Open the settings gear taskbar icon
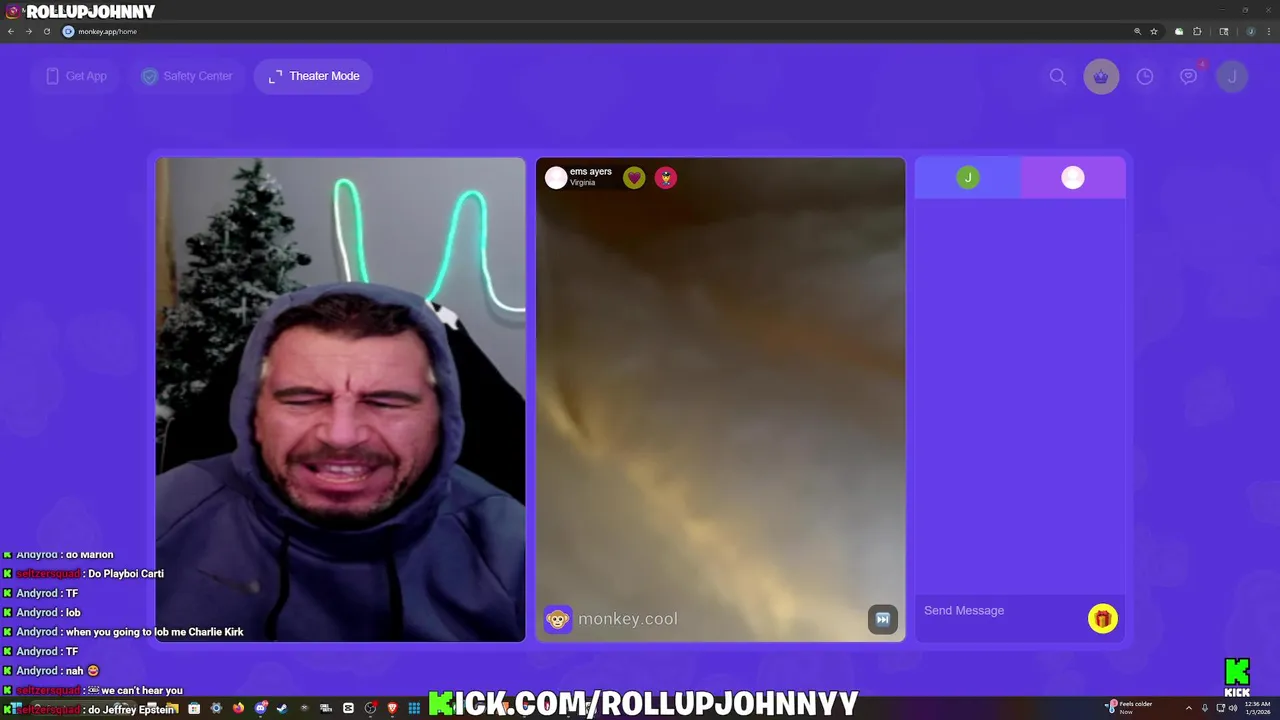Screen dimensions: 1280x720 pos(216,708)
